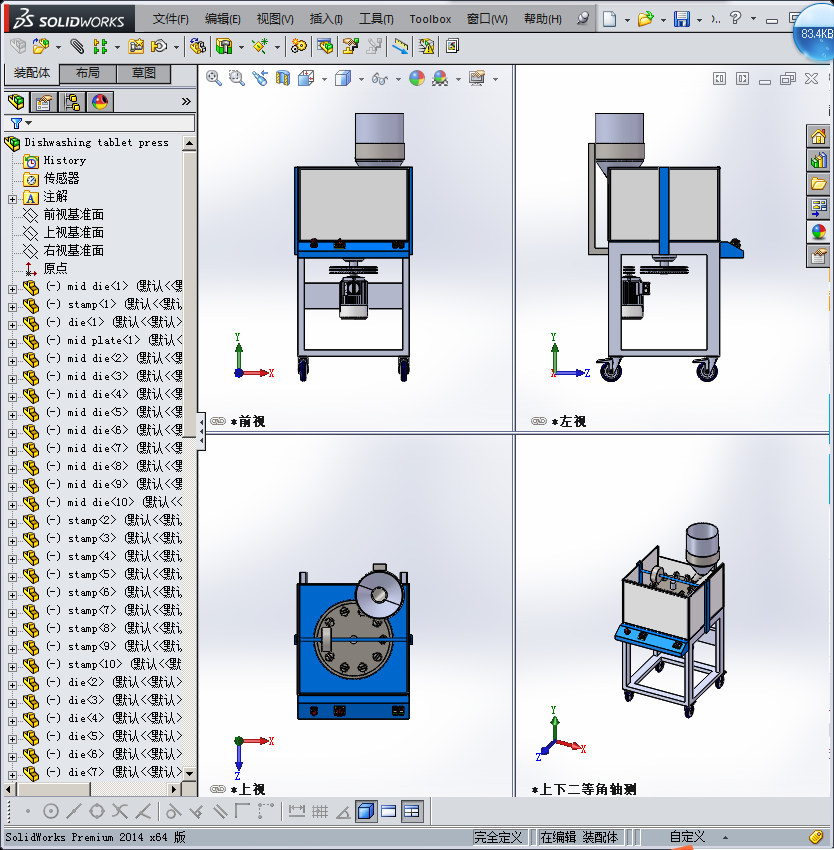Open the View Orientation dropdown arrow
The width and height of the screenshot is (834, 850).
coord(324,79)
